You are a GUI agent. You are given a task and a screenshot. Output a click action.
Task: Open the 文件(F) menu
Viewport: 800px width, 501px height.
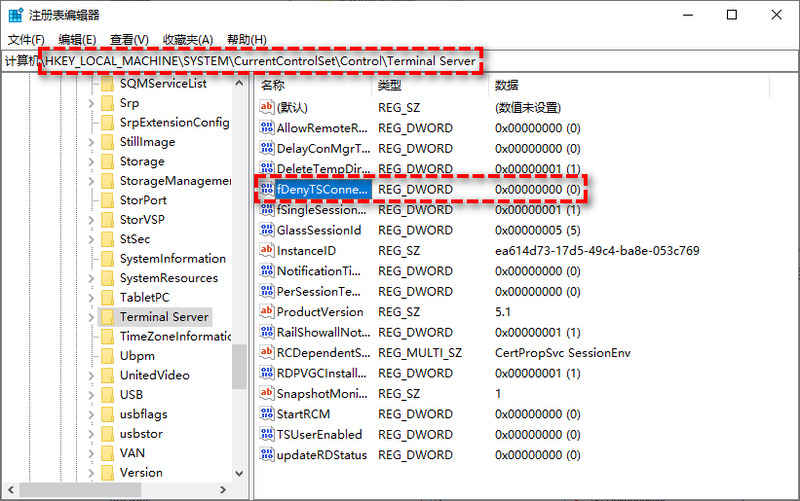[x=26, y=39]
